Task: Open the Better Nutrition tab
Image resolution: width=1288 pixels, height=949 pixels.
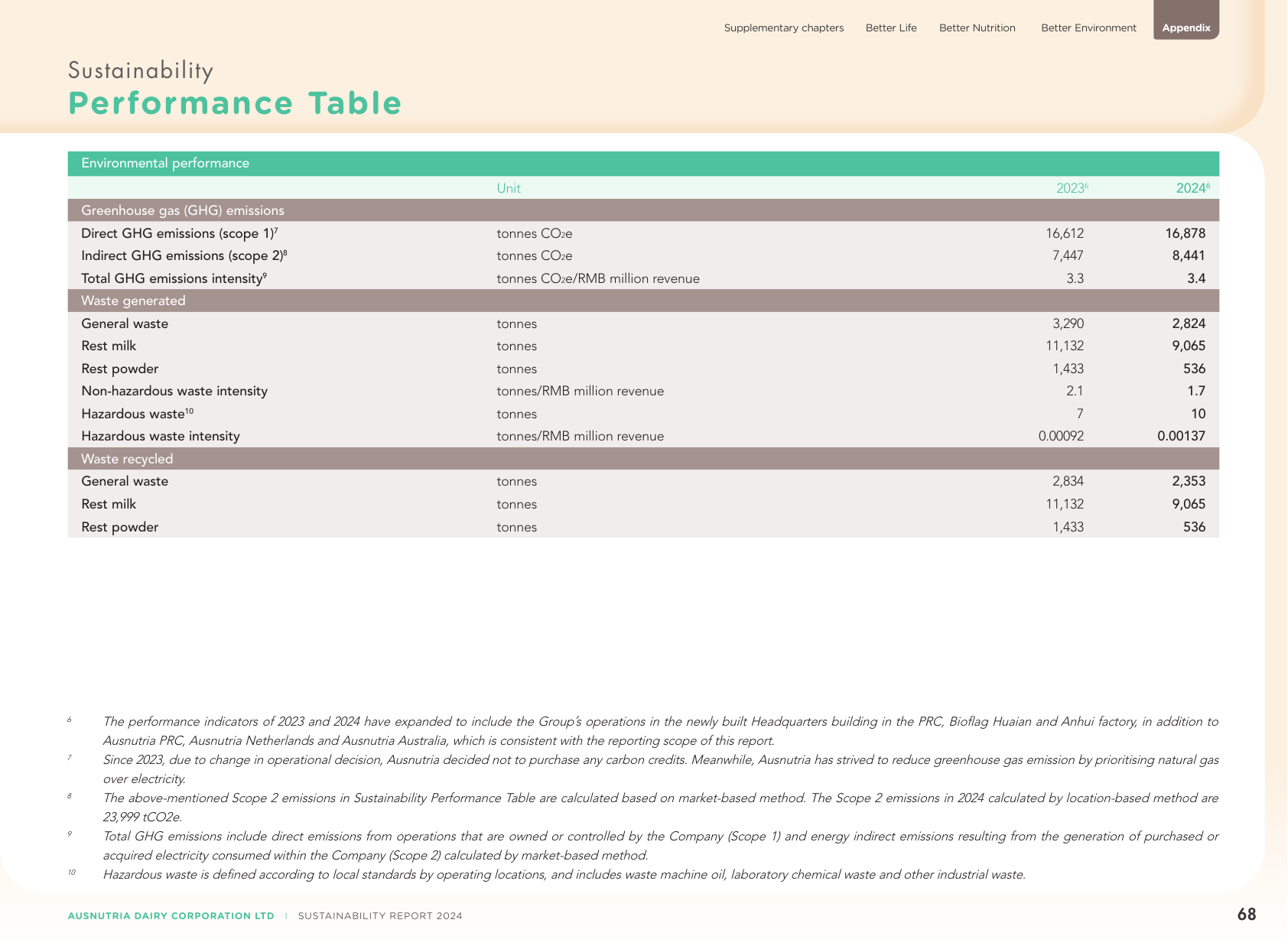Action: pyautogui.click(x=977, y=28)
